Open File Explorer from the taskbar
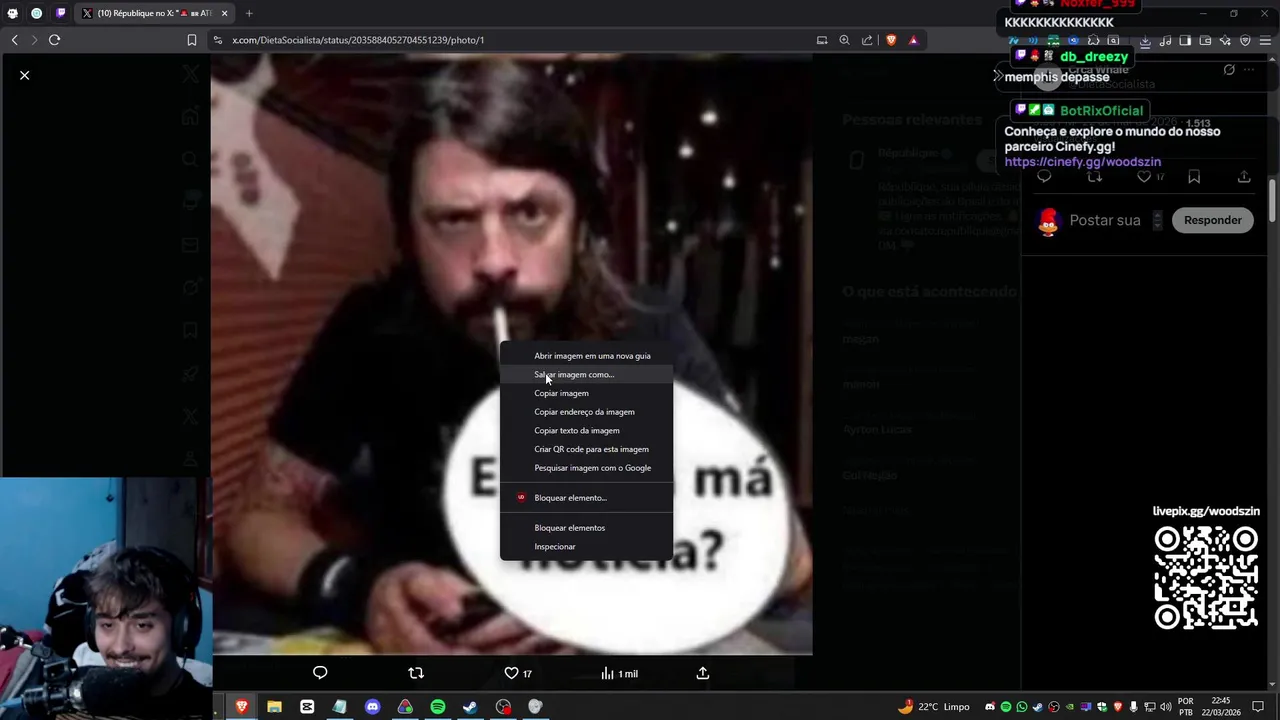The image size is (1280, 720). click(x=274, y=706)
